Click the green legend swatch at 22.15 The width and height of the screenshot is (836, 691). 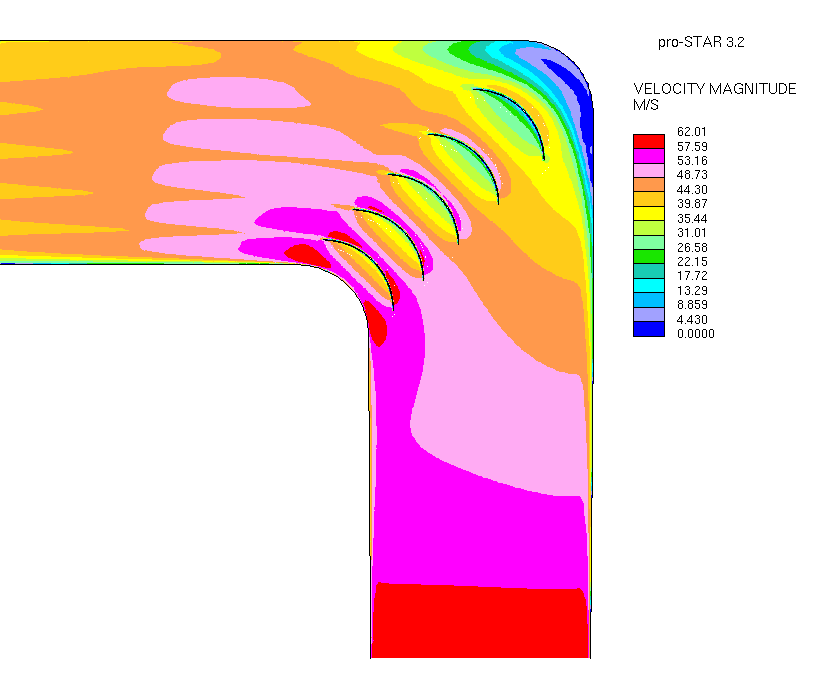click(649, 256)
